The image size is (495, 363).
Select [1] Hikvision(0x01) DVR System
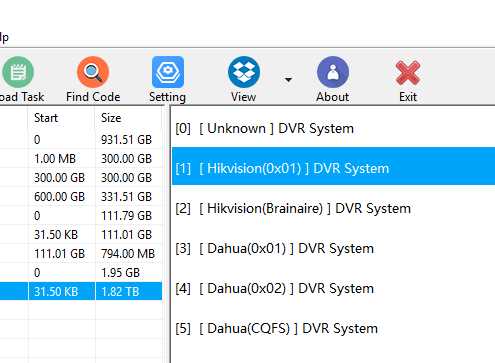pyautogui.click(x=333, y=166)
